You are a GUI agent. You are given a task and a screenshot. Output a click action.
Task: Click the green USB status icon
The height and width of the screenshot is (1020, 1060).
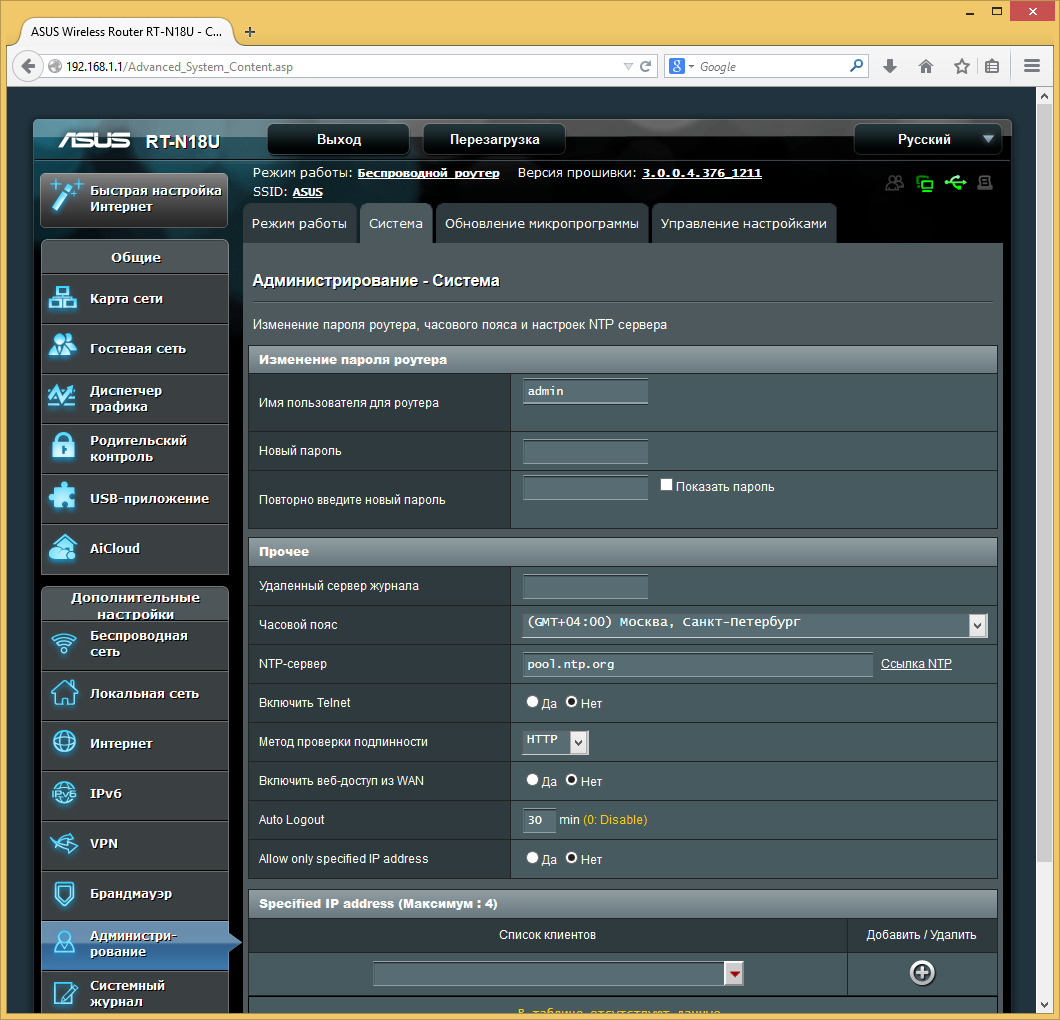[x=955, y=183]
